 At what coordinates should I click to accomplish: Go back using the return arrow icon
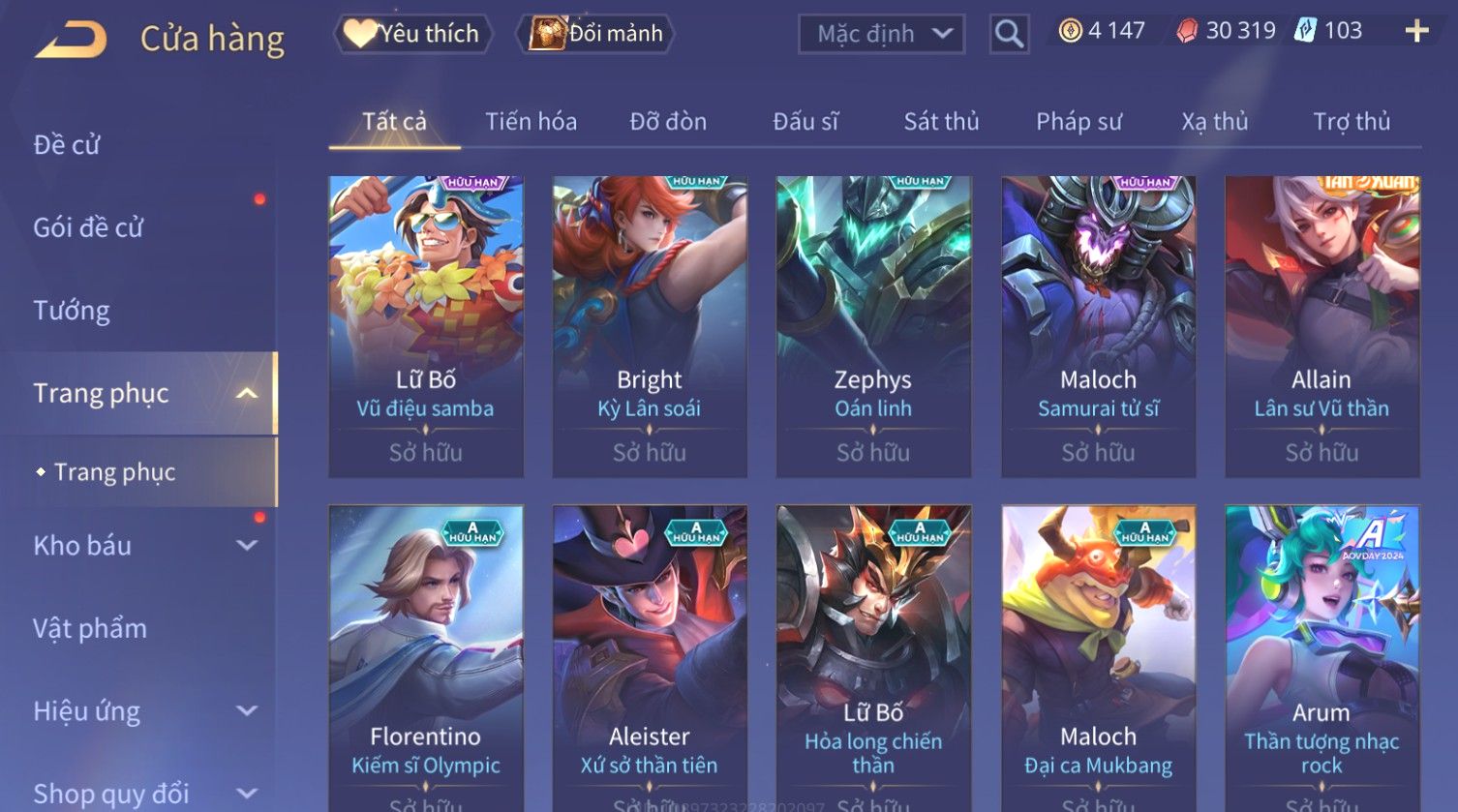pyautogui.click(x=71, y=40)
